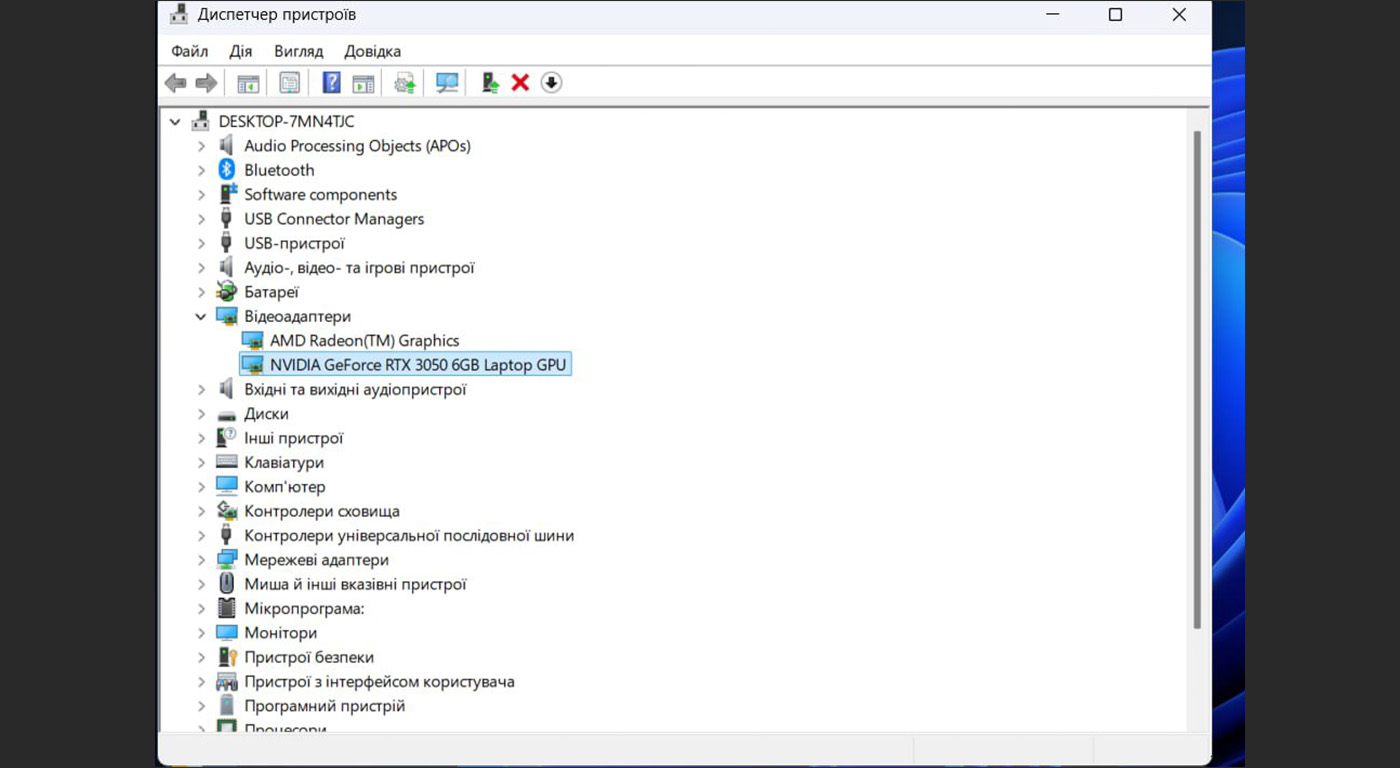1400x768 pixels.
Task: Select NVIDIA GeForce RTX 3050 6GB Laptop GPU
Action: pos(418,365)
